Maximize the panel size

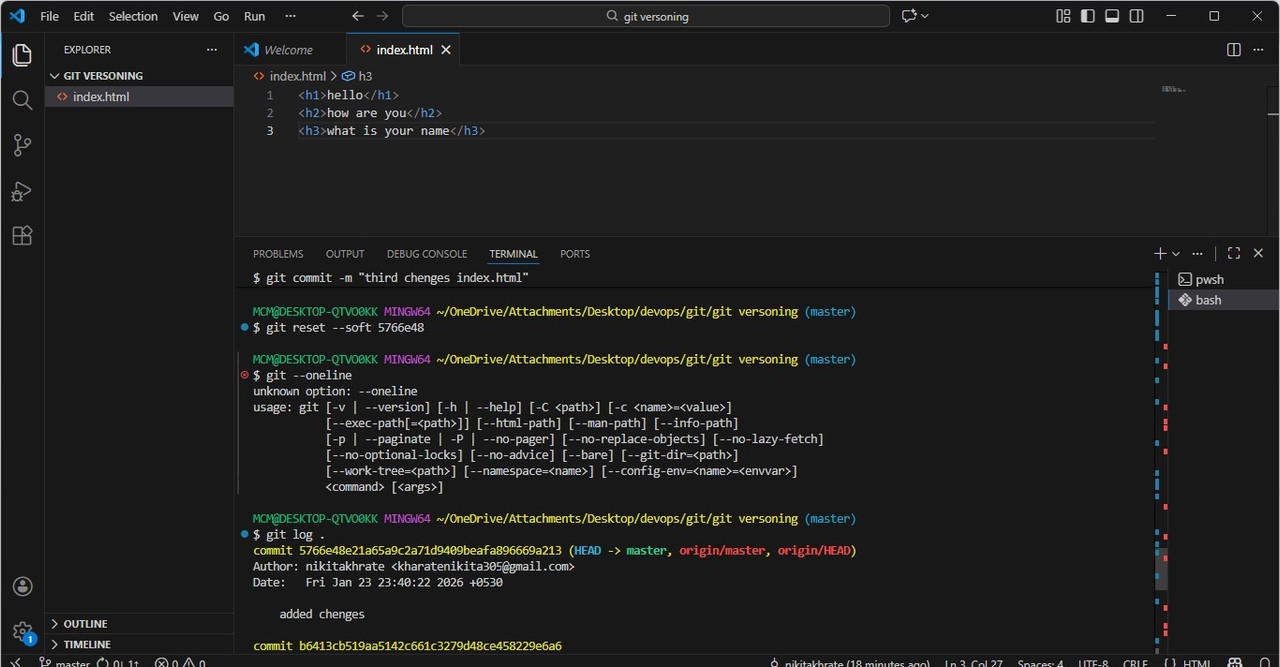(1234, 254)
